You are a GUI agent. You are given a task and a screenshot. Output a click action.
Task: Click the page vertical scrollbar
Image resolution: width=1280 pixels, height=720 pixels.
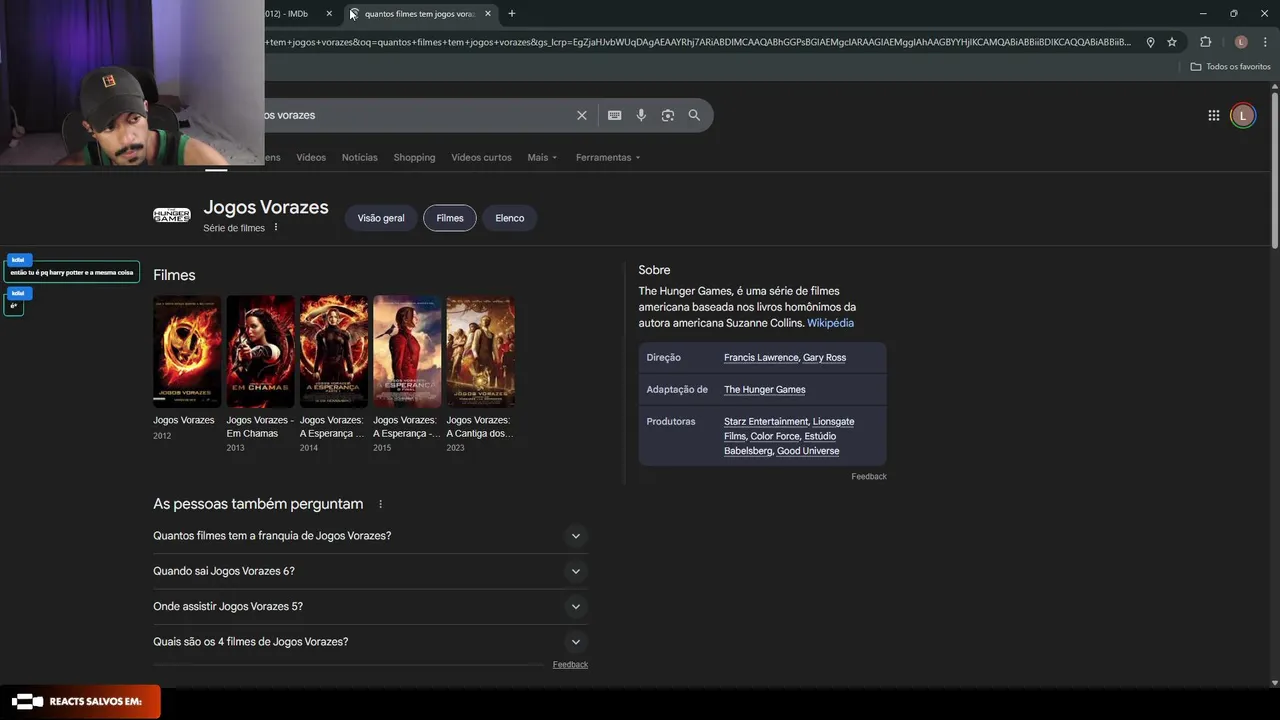point(1274,170)
